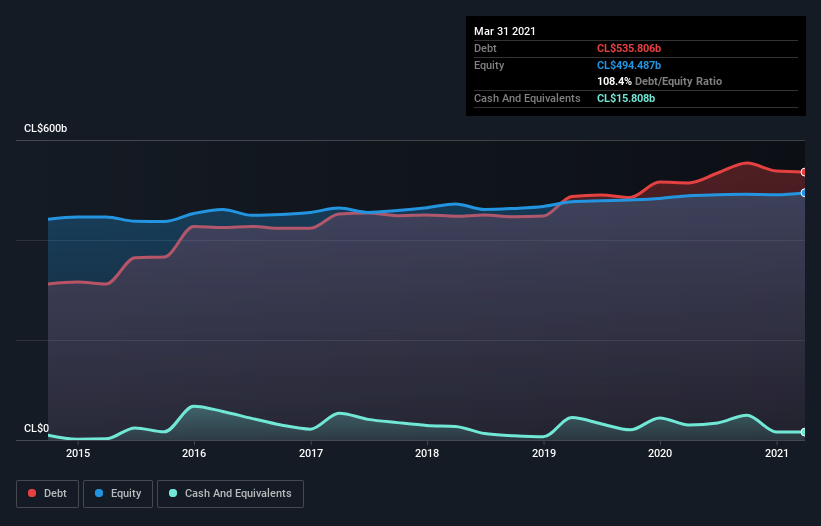Click the 2018 x-axis label
The height and width of the screenshot is (526, 821).
427,453
